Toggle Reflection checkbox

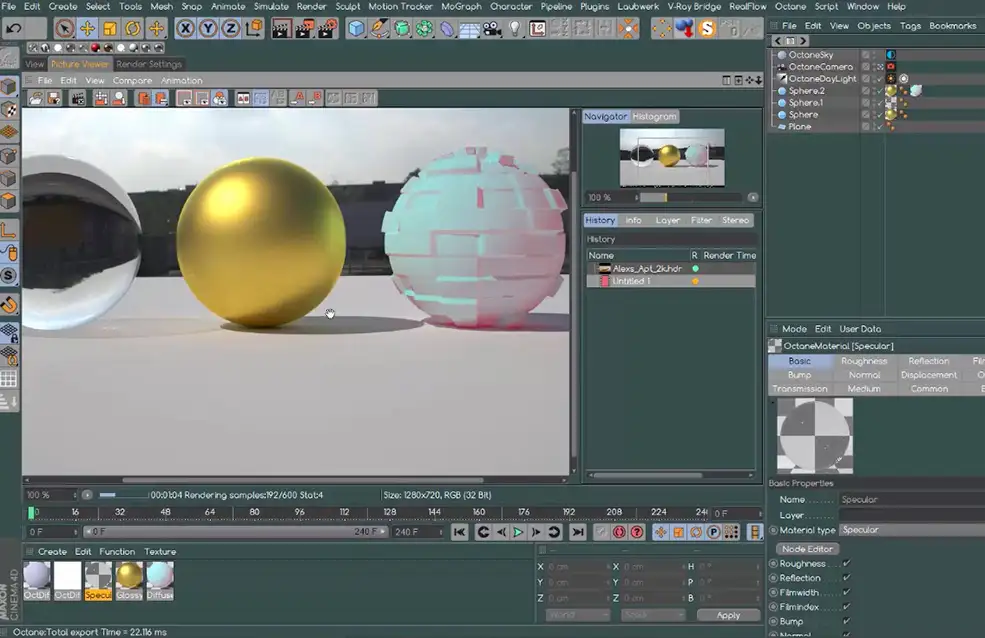pyautogui.click(x=846, y=578)
